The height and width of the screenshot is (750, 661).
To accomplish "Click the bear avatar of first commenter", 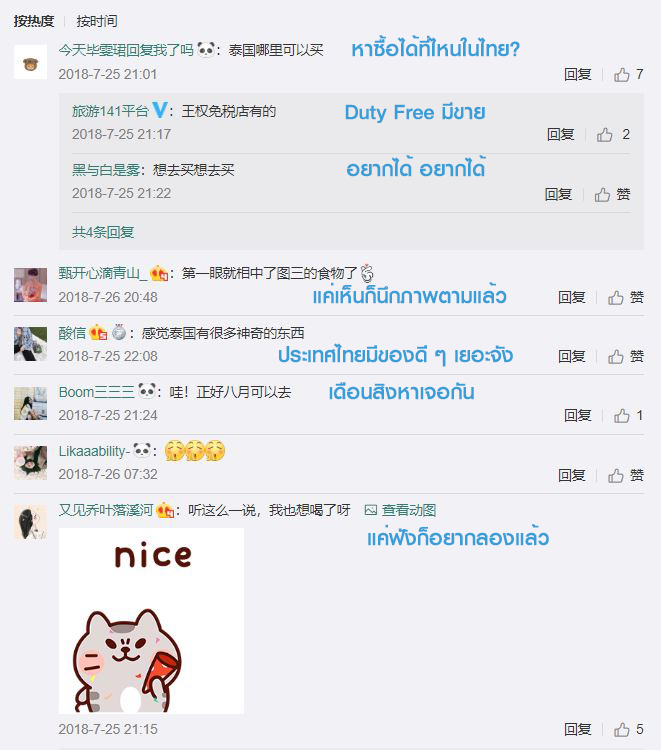I will pos(30,62).
